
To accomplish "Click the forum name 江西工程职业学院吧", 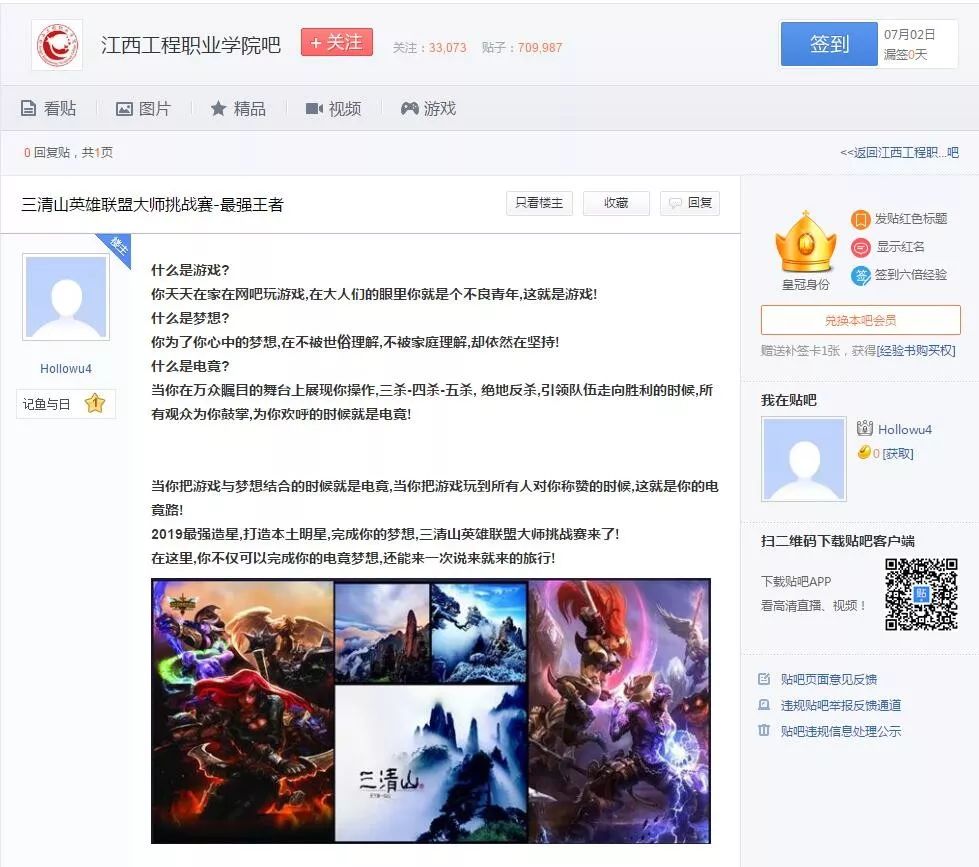I will (x=190, y=44).
